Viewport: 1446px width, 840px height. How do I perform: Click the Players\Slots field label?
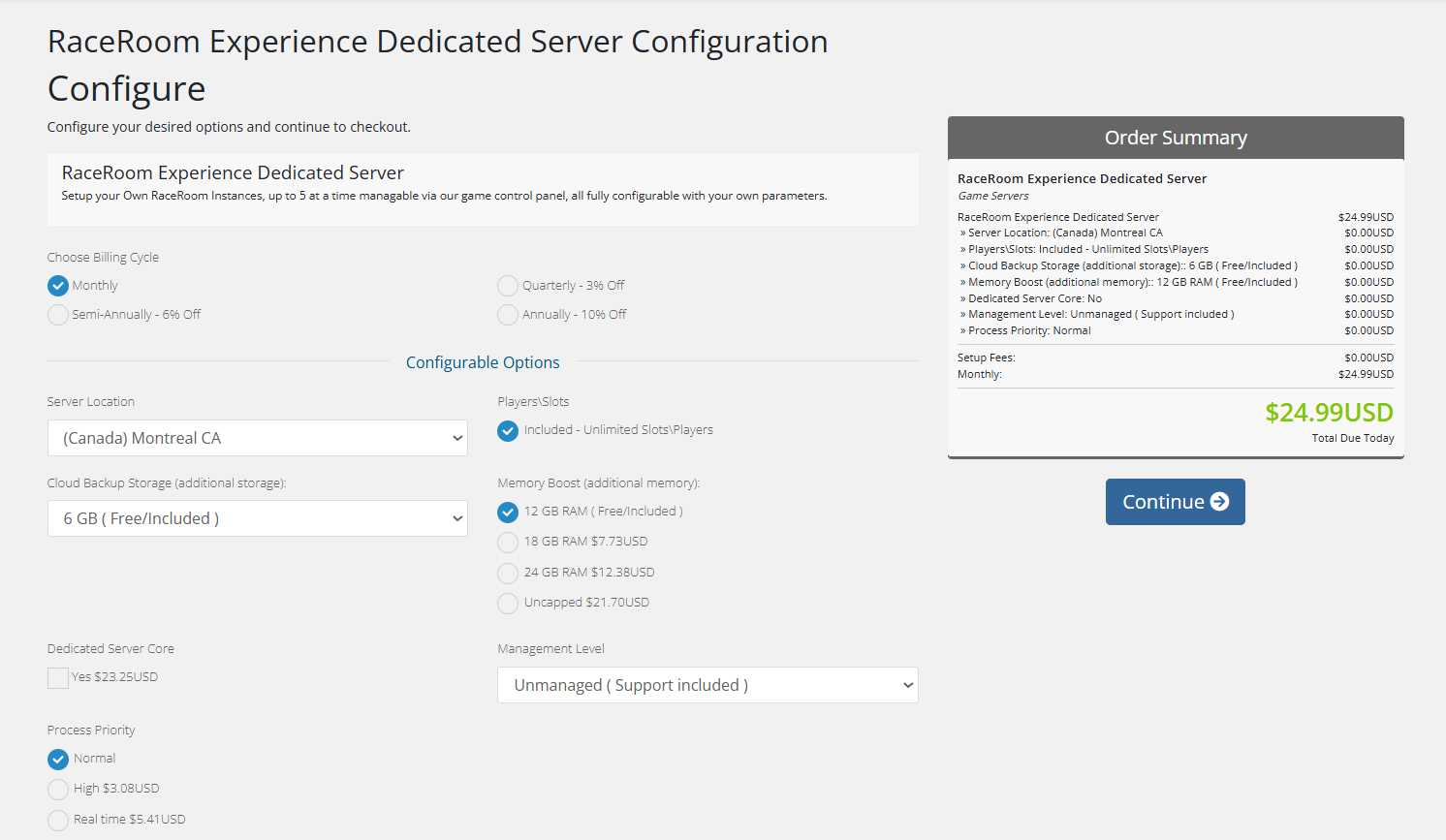(x=533, y=402)
